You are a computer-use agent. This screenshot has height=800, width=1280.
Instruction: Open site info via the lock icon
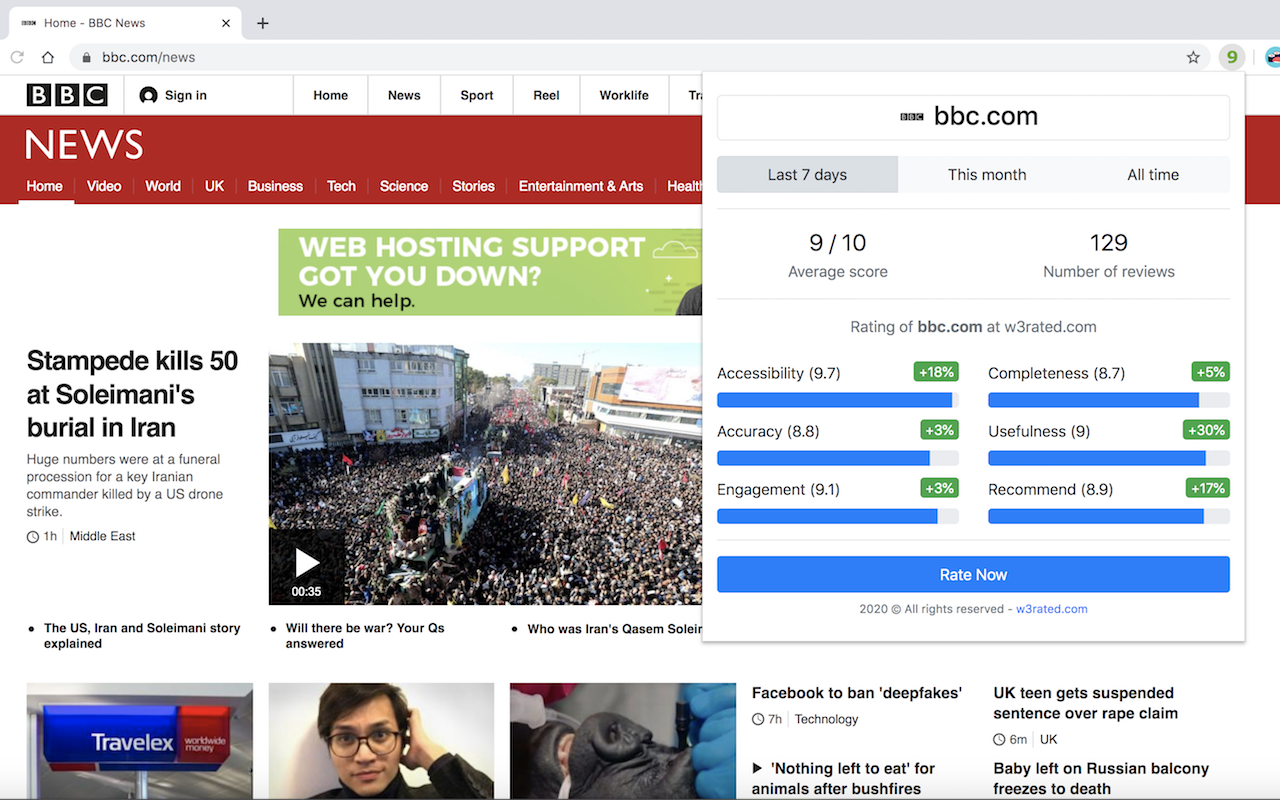click(88, 57)
